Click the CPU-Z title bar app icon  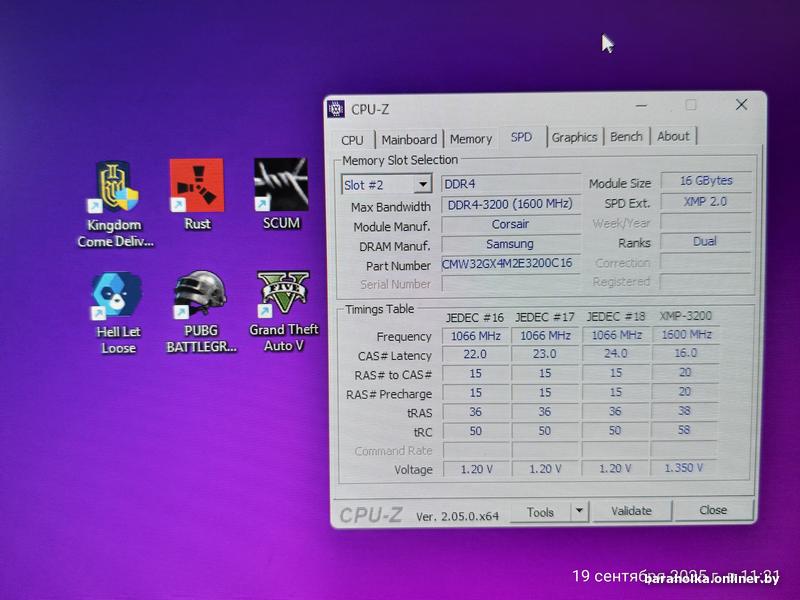click(338, 109)
